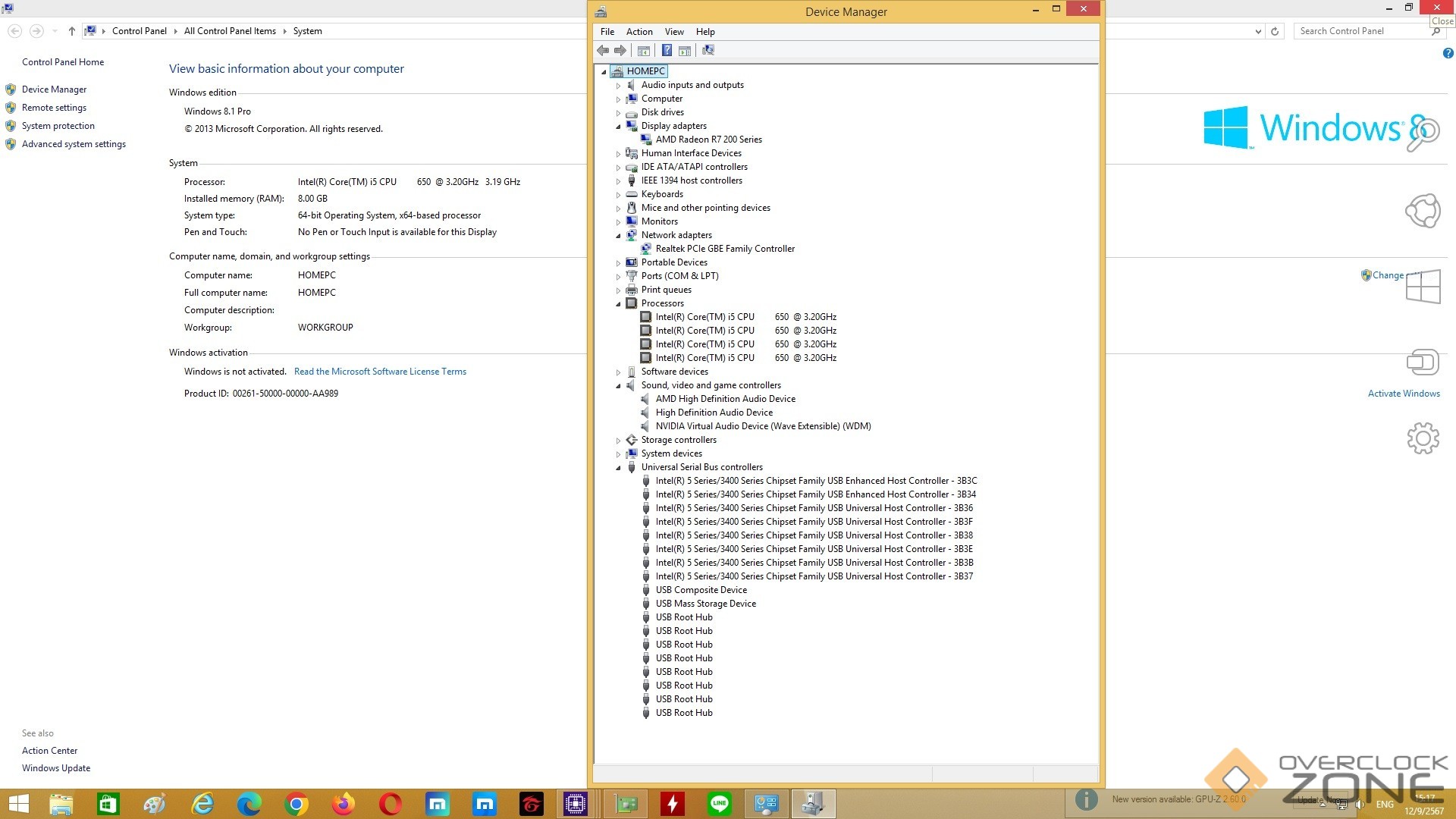Image resolution: width=1456 pixels, height=819 pixels.
Task: Click the Windows Start button
Action: point(18,804)
